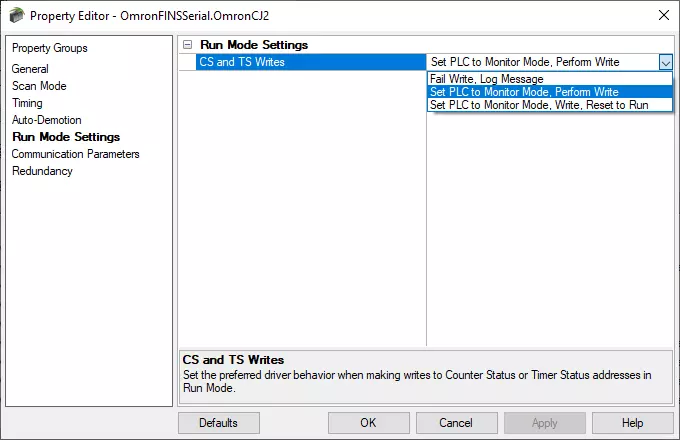680x440 pixels.
Task: Select Run Mode Settings property group
Action: click(x=66, y=137)
